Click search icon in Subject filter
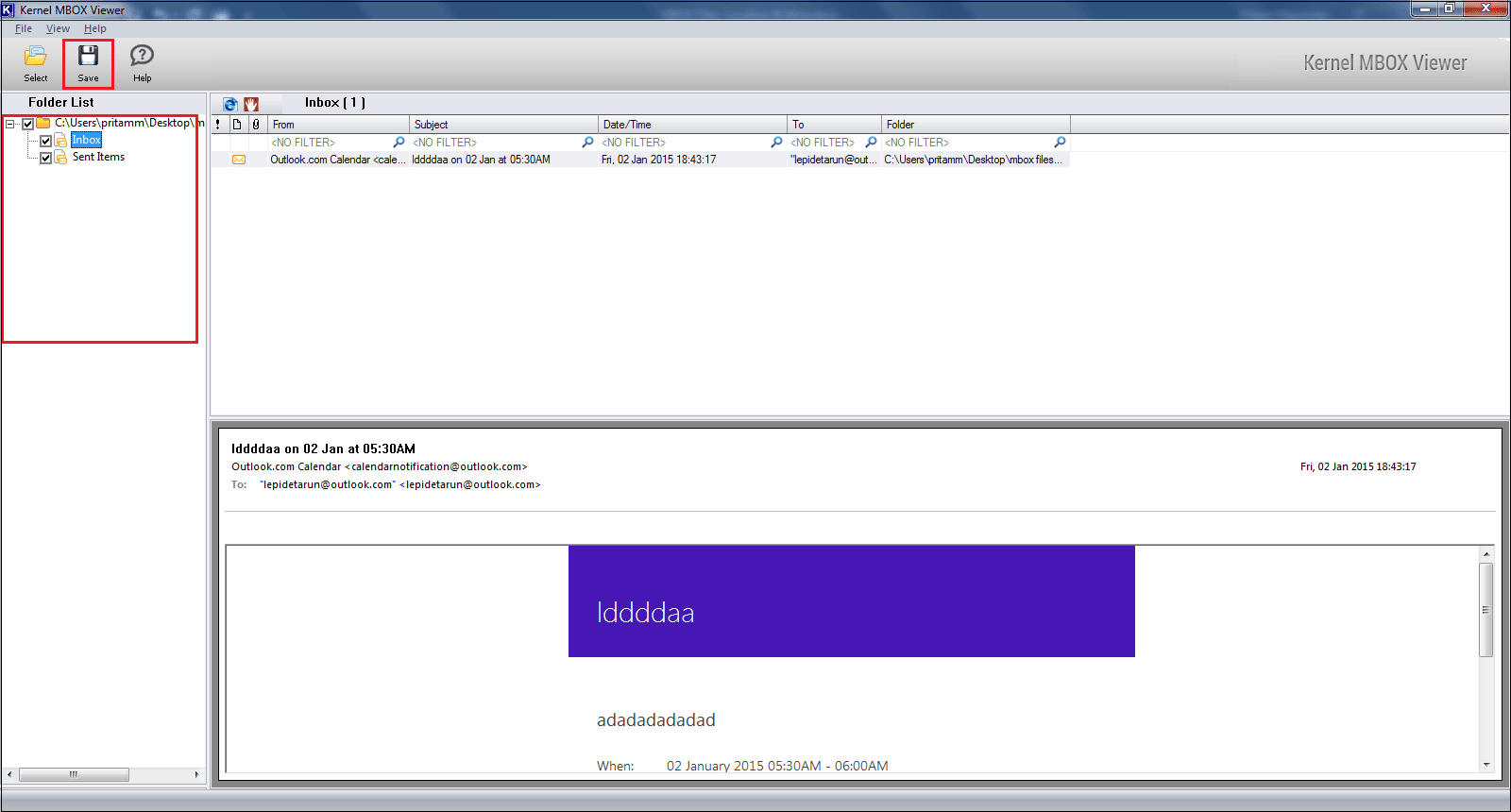Screen dimensions: 1511x812 tap(587, 142)
